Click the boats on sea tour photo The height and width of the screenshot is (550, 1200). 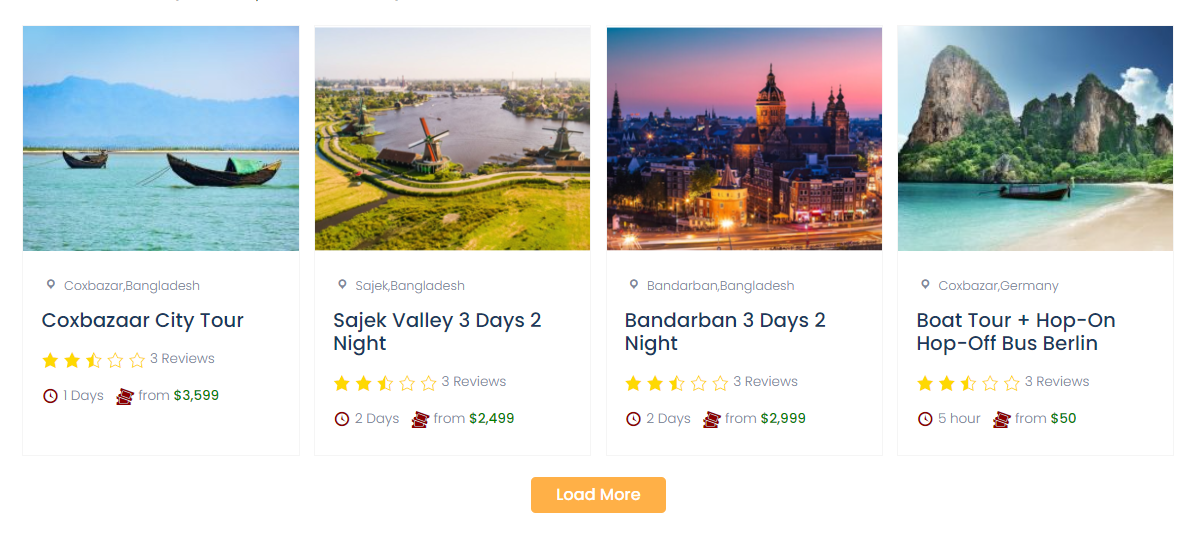pos(161,138)
